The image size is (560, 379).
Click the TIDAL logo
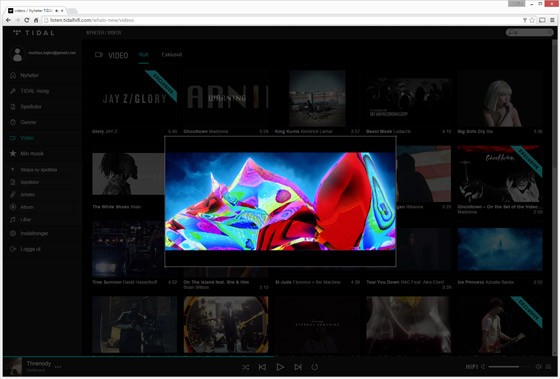[x=34, y=33]
